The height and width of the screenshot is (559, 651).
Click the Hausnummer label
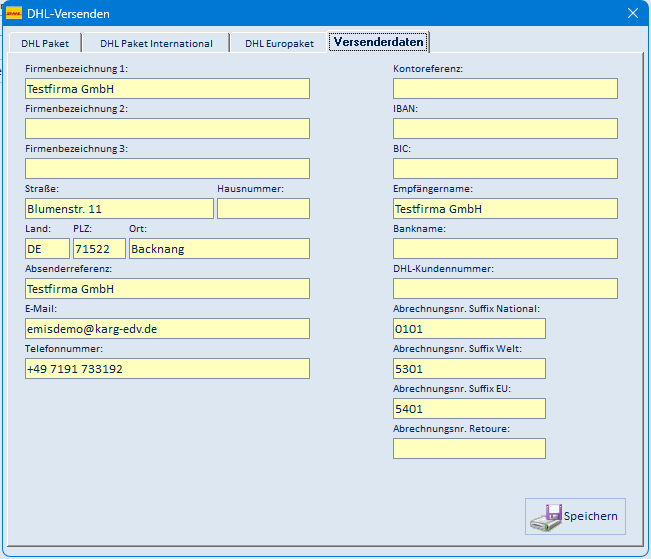pos(250,189)
